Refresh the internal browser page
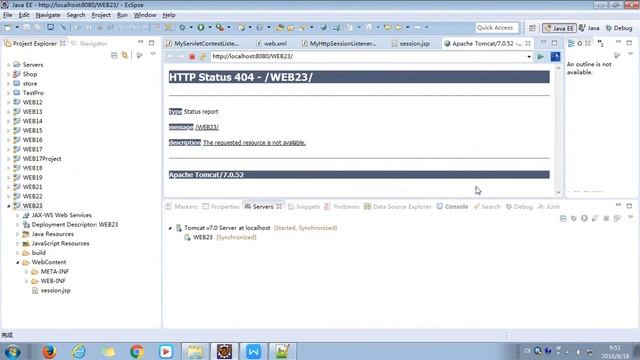 point(203,56)
